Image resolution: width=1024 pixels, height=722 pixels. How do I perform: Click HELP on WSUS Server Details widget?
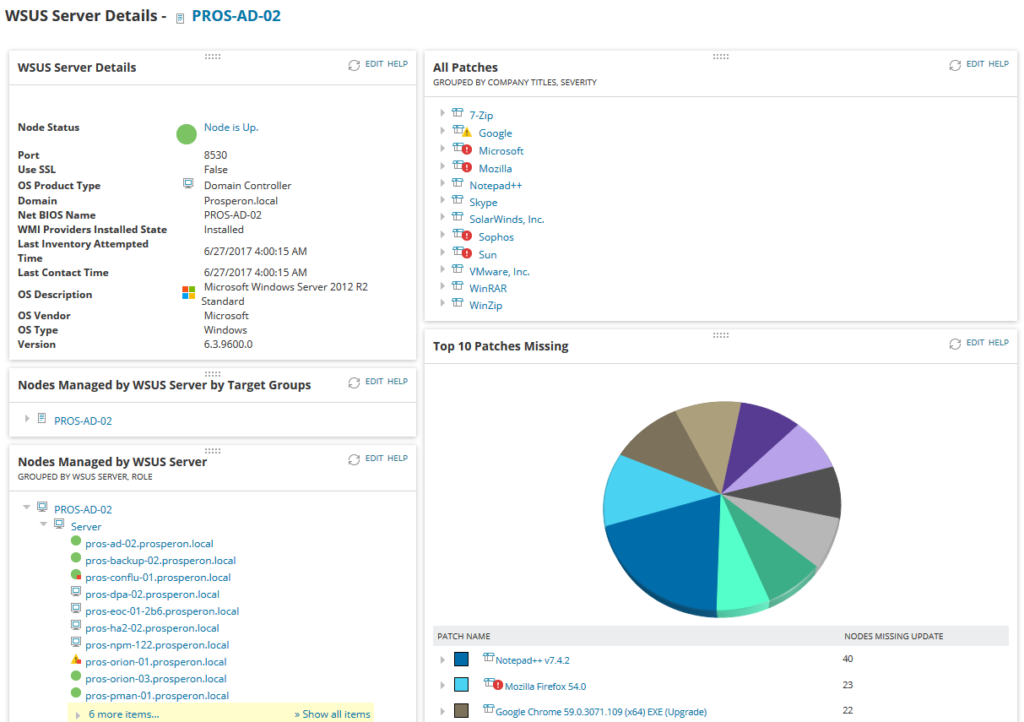point(399,63)
